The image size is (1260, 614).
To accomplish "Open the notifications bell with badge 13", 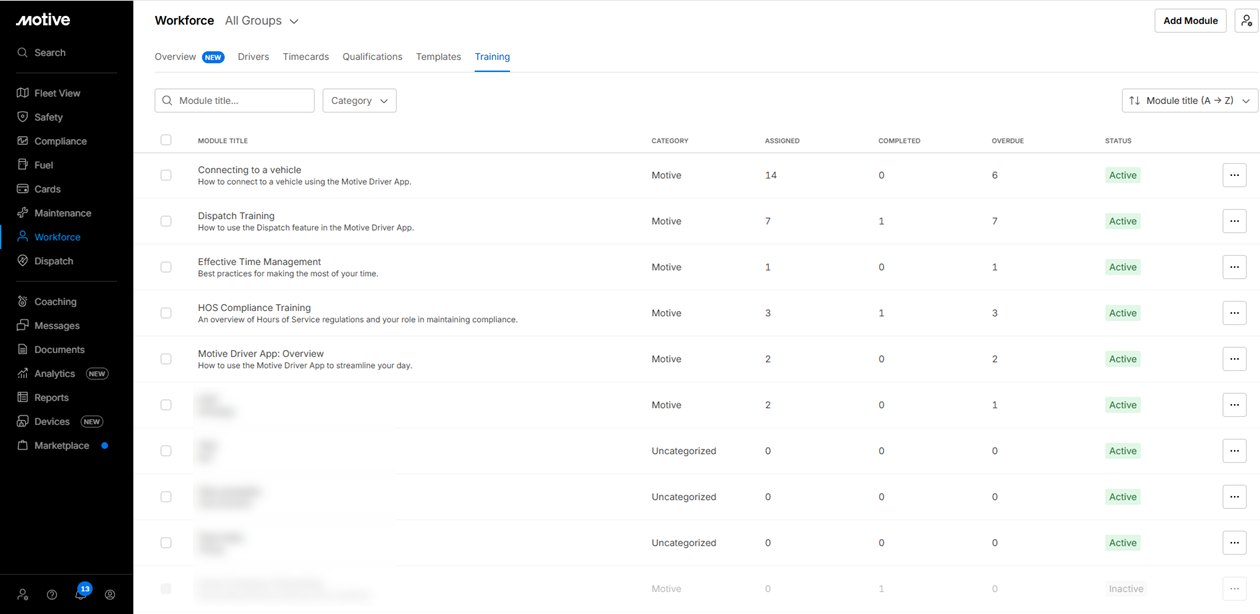I will pos(81,594).
